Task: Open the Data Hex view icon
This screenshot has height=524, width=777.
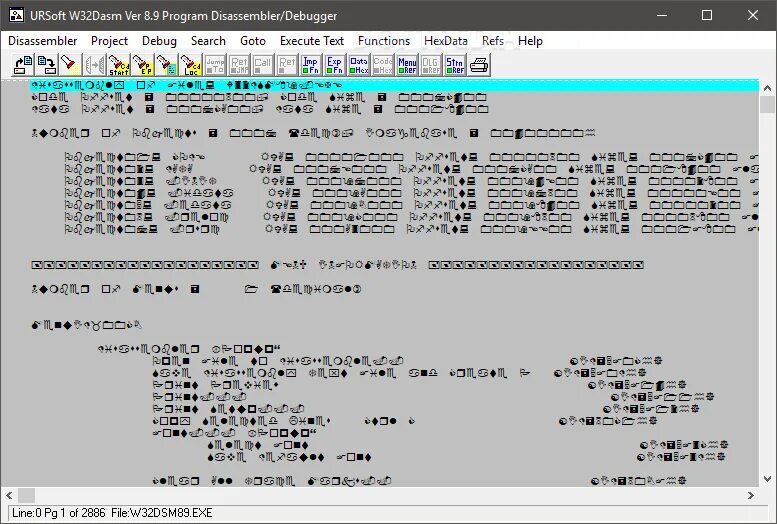Action: (359, 65)
